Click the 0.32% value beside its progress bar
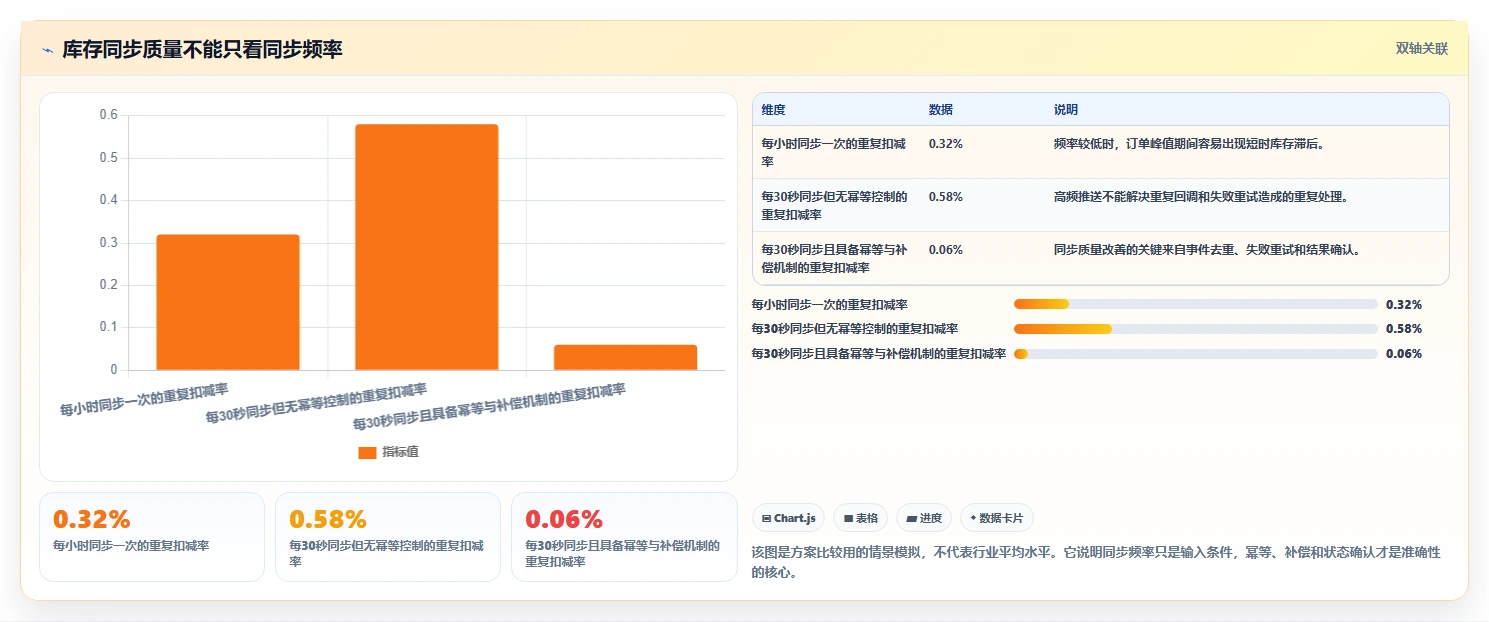1489x622 pixels. coord(1404,304)
